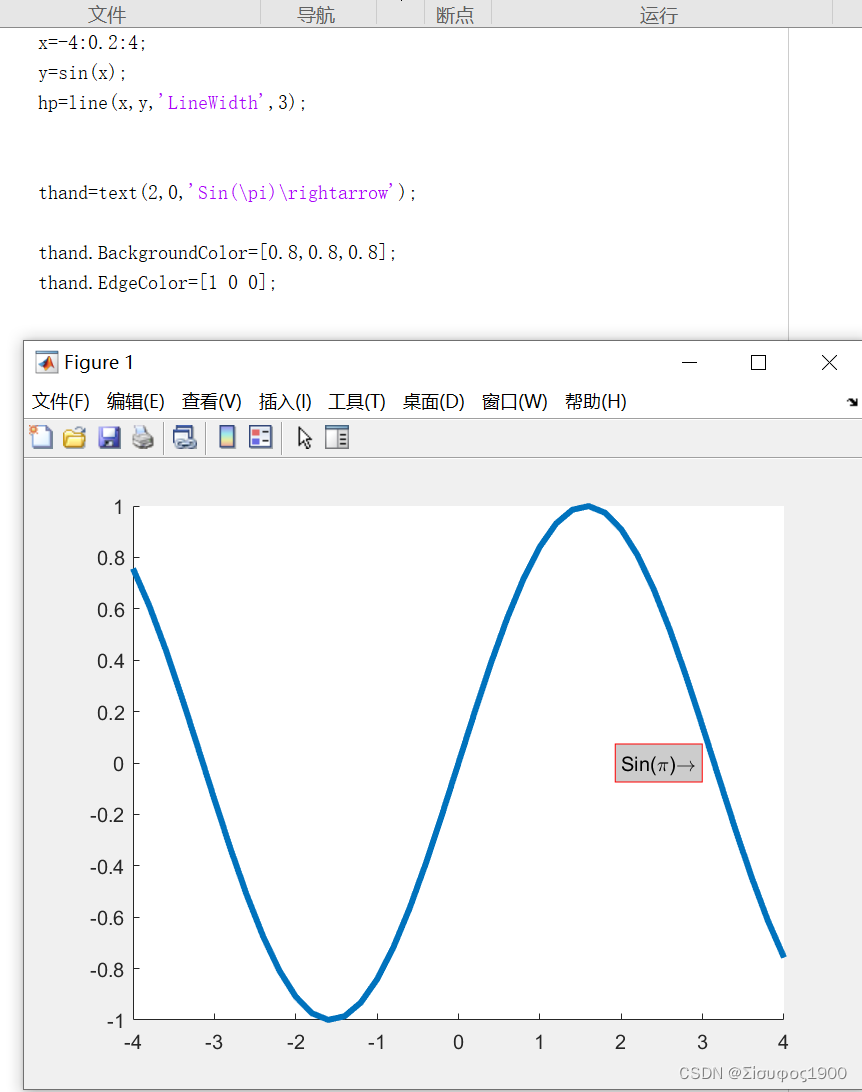Select the Sin(π)→ text annotation on the plot
Screen dimensions: 862x1092
(658, 762)
